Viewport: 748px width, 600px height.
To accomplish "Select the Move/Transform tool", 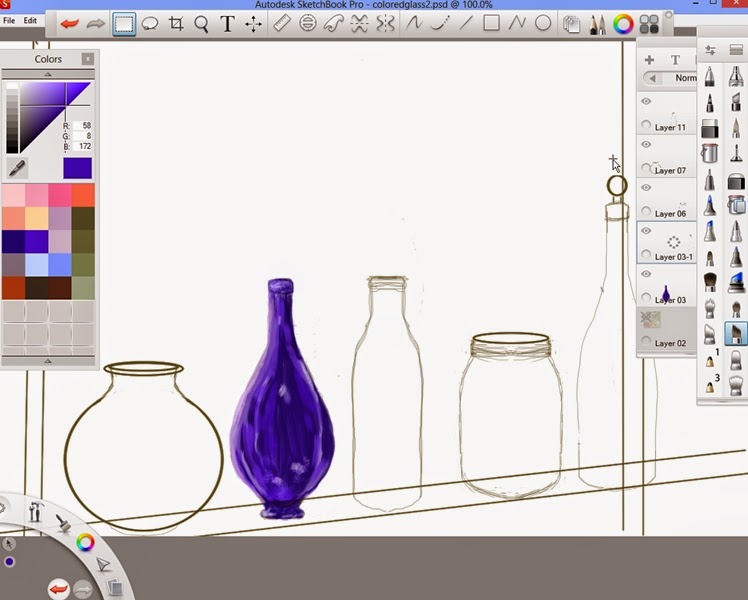I will [253, 24].
